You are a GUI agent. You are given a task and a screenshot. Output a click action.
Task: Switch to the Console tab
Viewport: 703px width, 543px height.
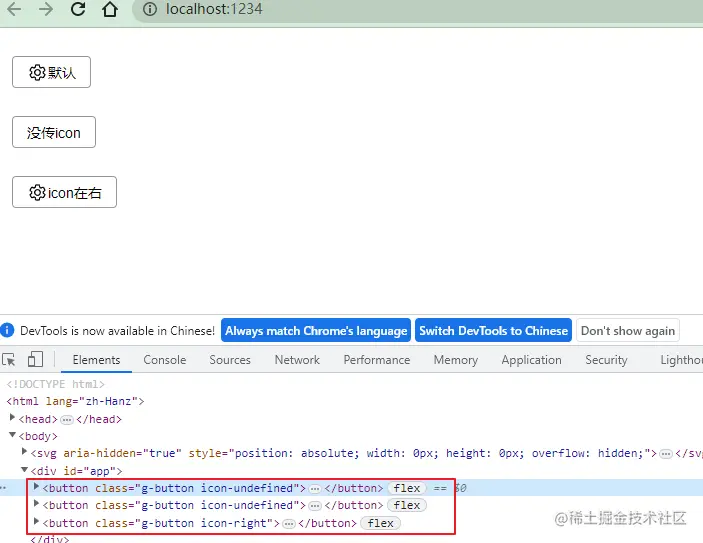coord(165,360)
